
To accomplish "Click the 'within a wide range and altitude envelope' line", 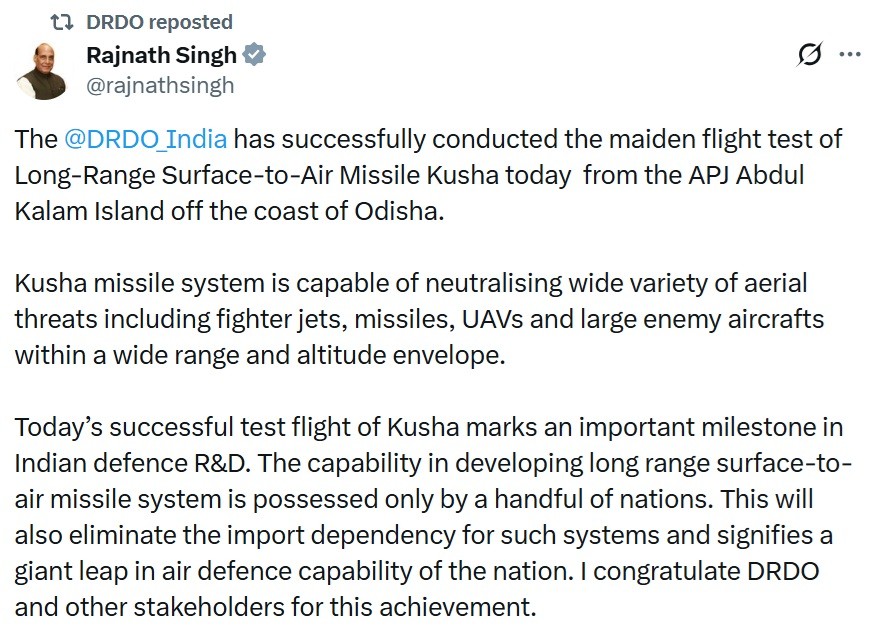I will pos(260,355).
